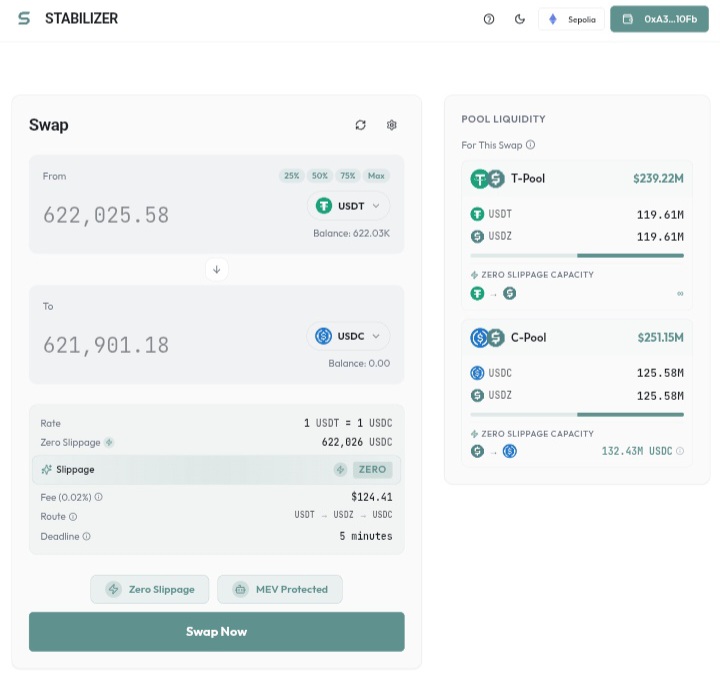
Task: Click the STABILIZER brand name
Action: click(x=81, y=18)
